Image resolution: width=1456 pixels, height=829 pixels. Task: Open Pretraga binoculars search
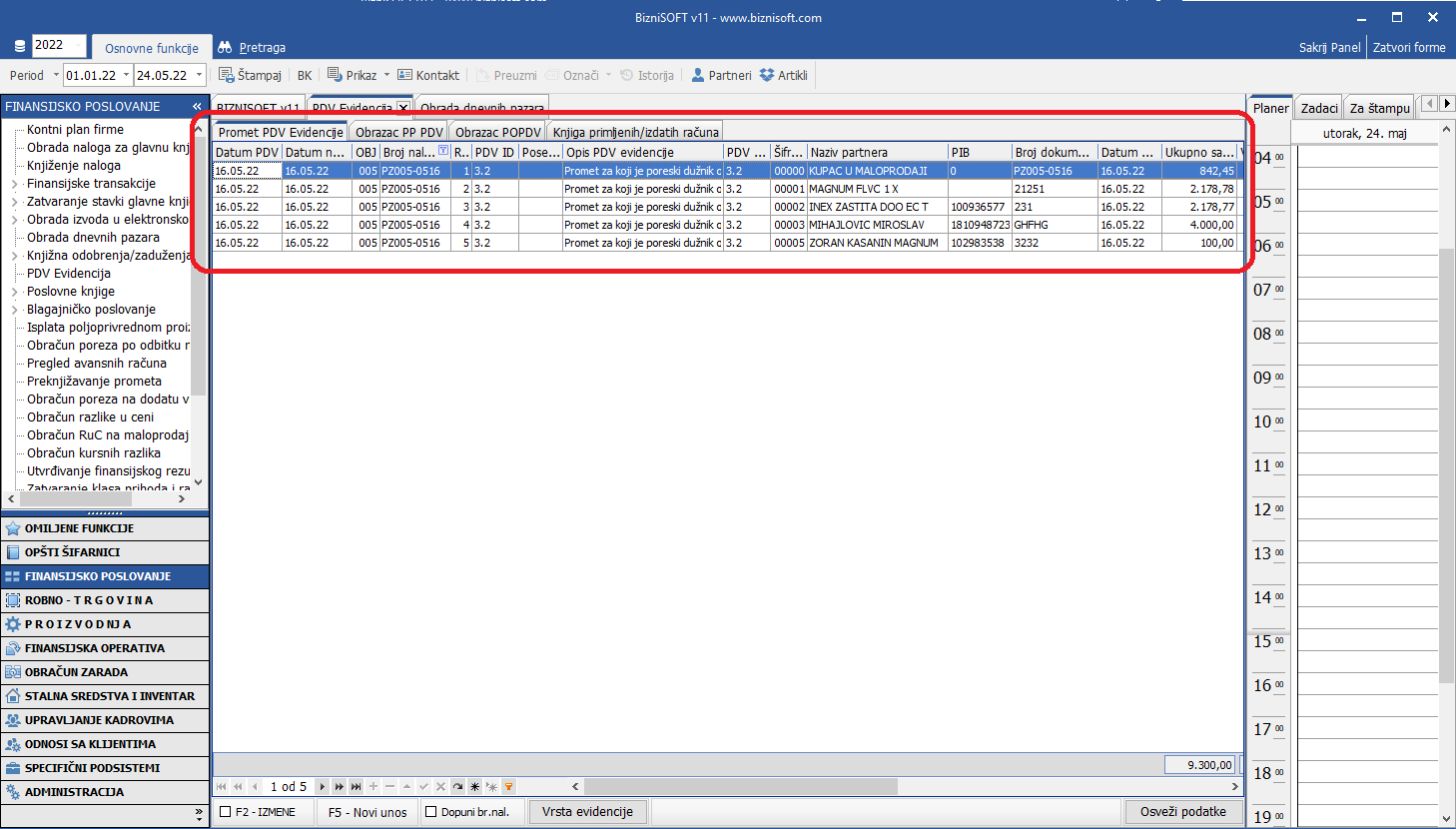(225, 47)
